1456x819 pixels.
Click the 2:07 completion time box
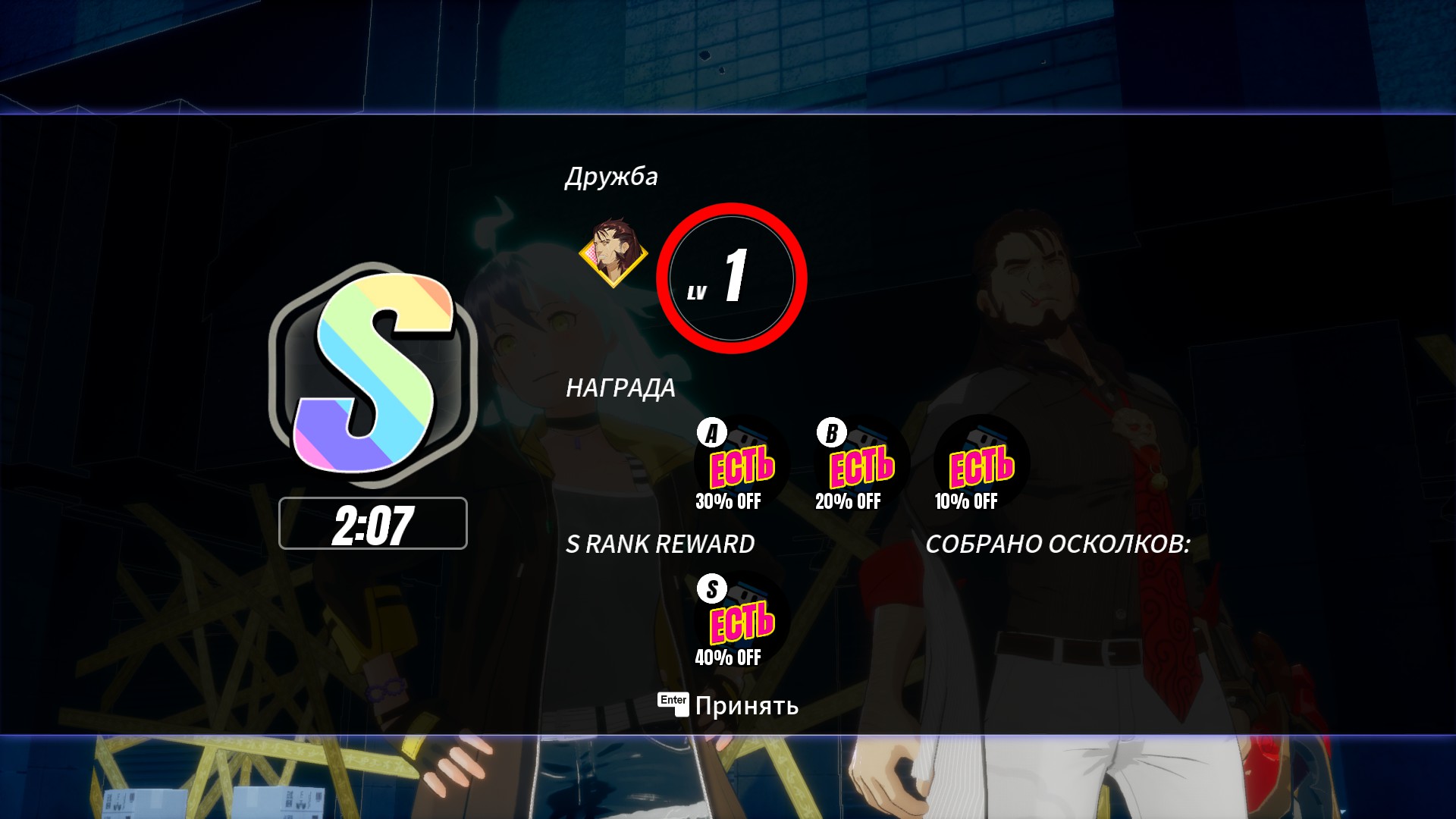pos(372,523)
